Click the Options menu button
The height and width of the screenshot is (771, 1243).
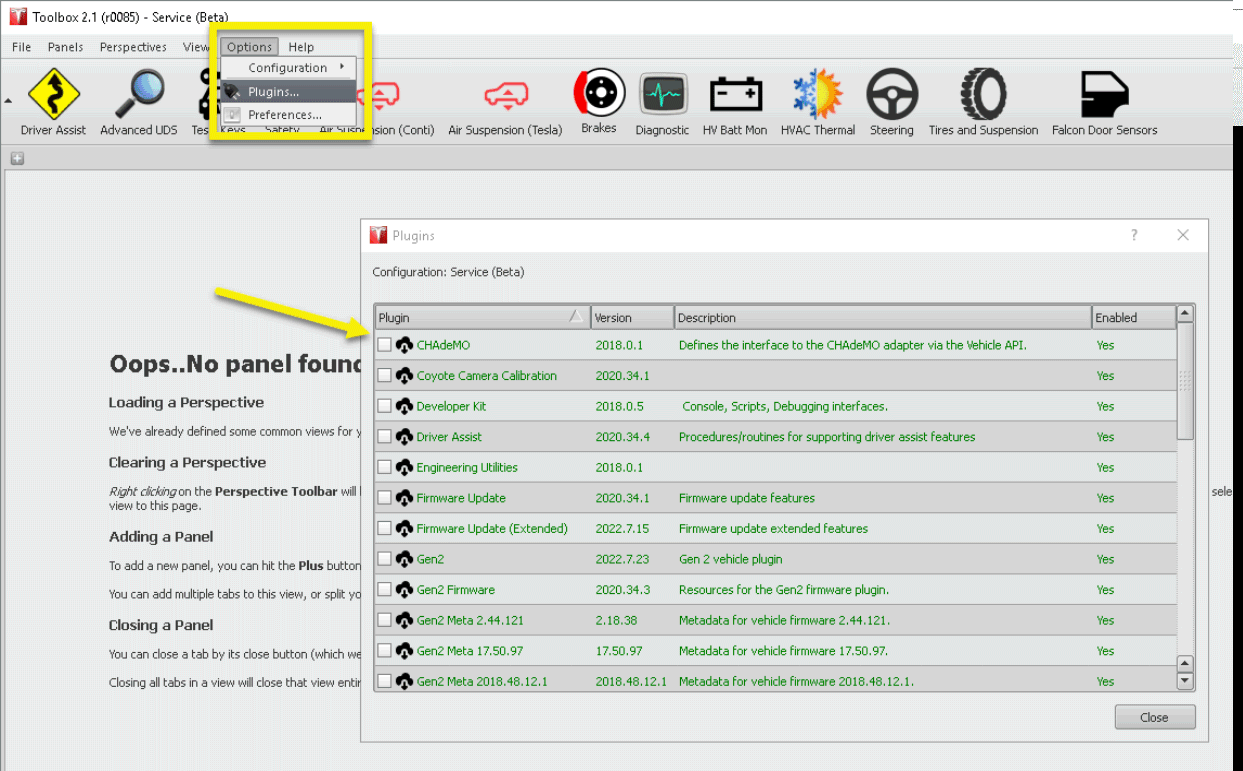click(x=249, y=47)
